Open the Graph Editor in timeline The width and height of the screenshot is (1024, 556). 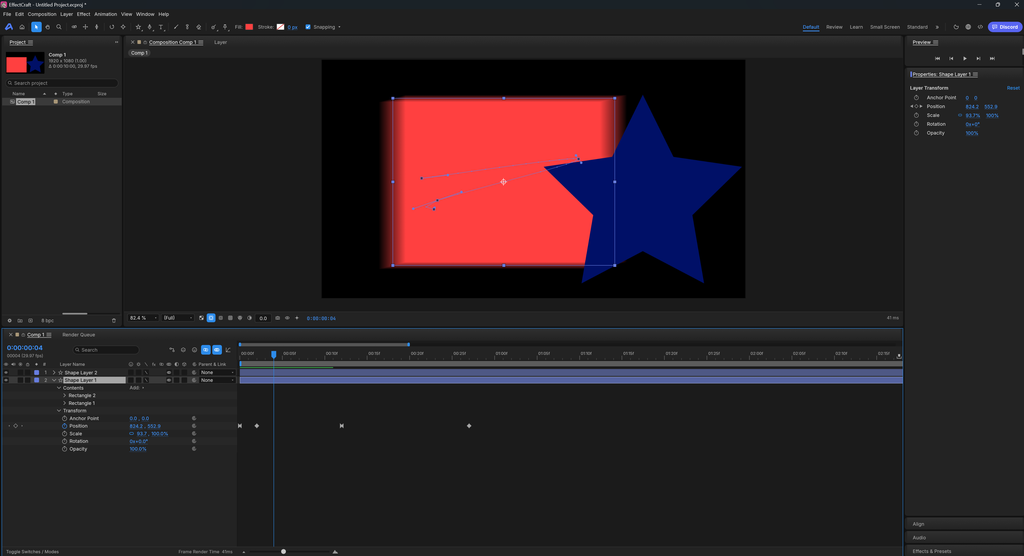[228, 350]
